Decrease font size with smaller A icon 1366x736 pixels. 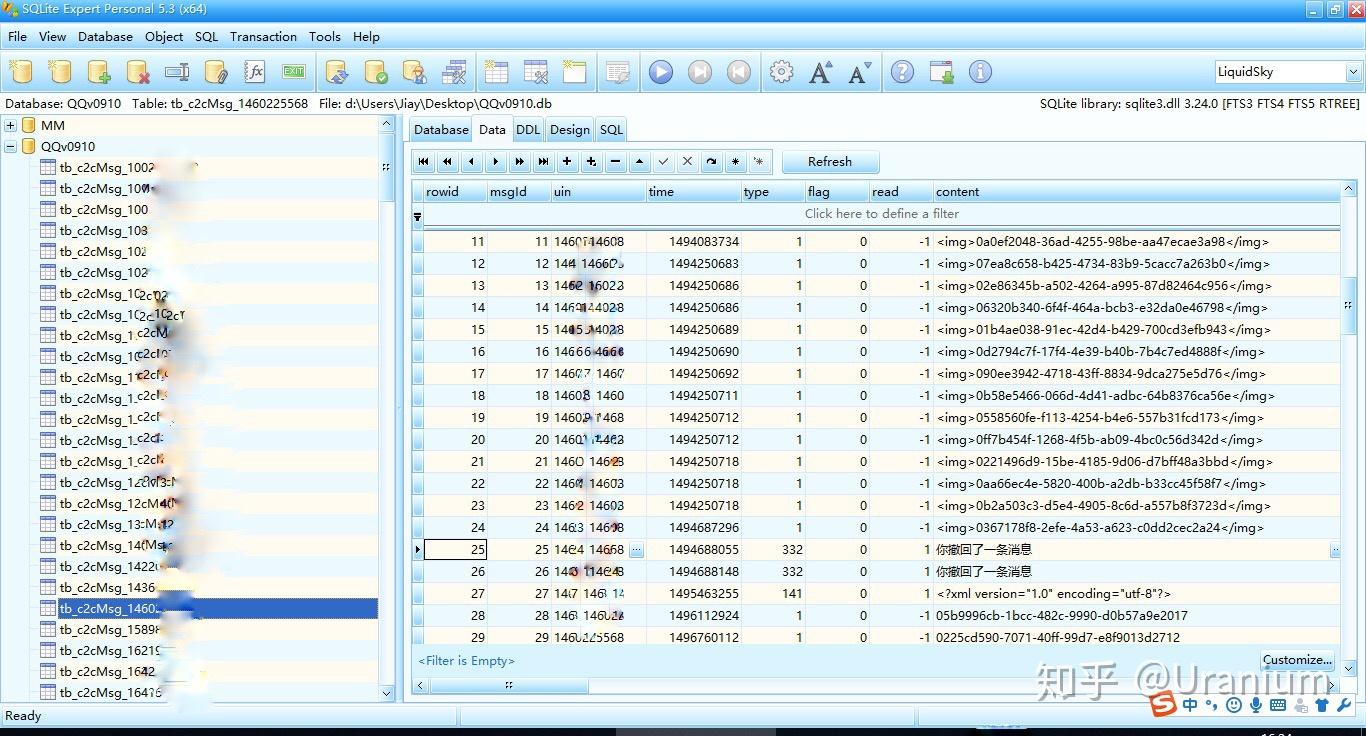(x=860, y=72)
